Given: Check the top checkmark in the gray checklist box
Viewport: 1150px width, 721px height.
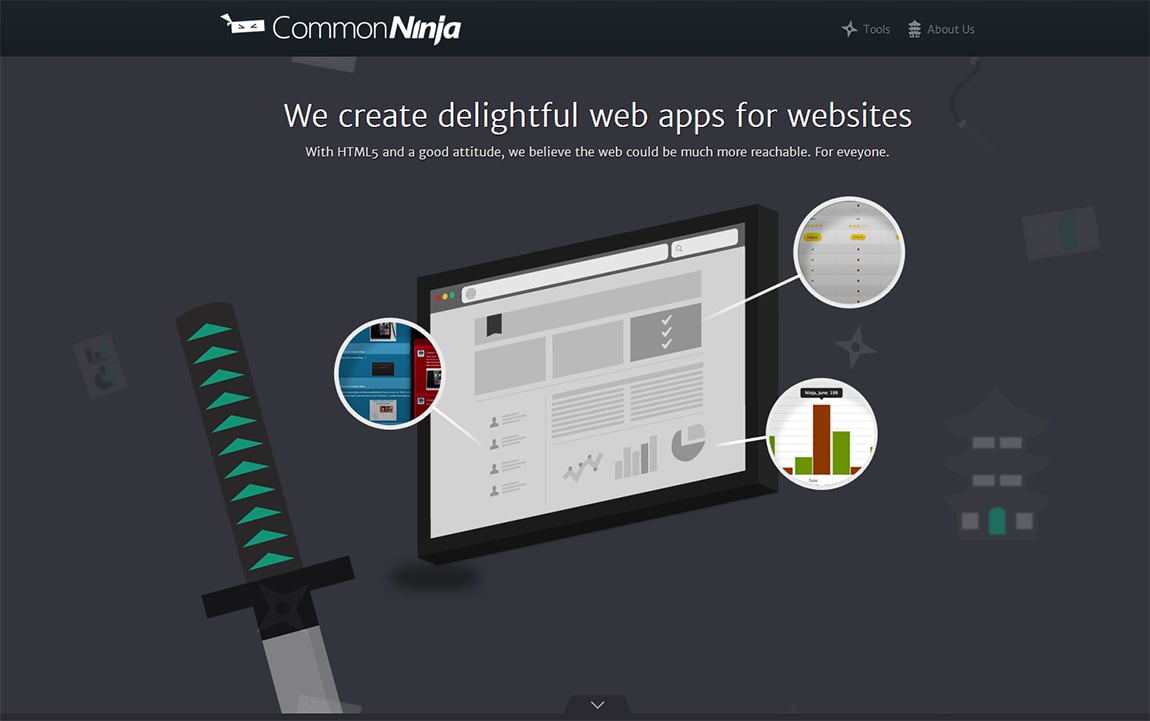Looking at the screenshot, I should click(x=668, y=319).
